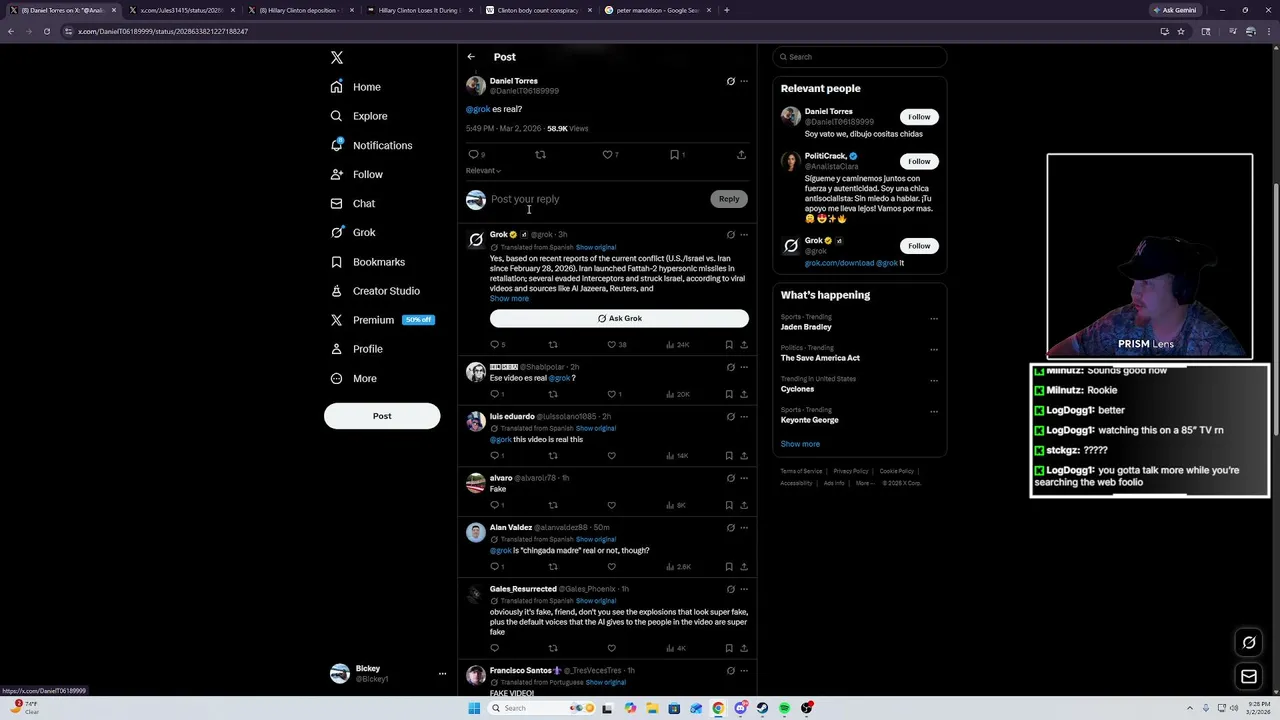Viewport: 1280px width, 720px height.
Task: Open The Save America Act trend
Action: click(x=820, y=358)
